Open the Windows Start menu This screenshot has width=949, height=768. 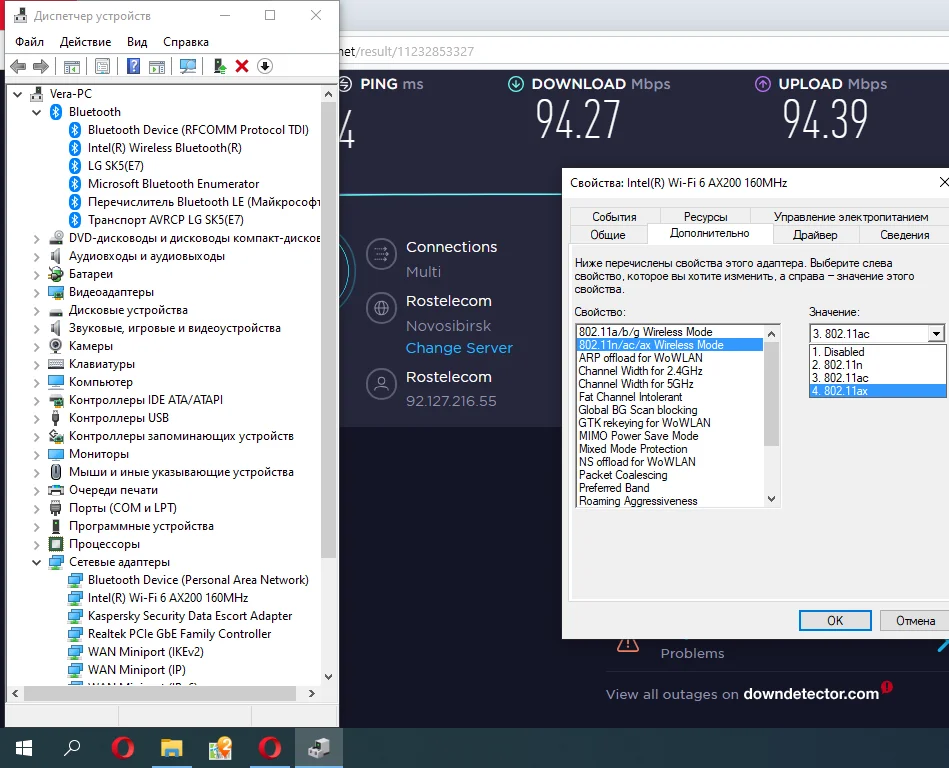[24, 749]
